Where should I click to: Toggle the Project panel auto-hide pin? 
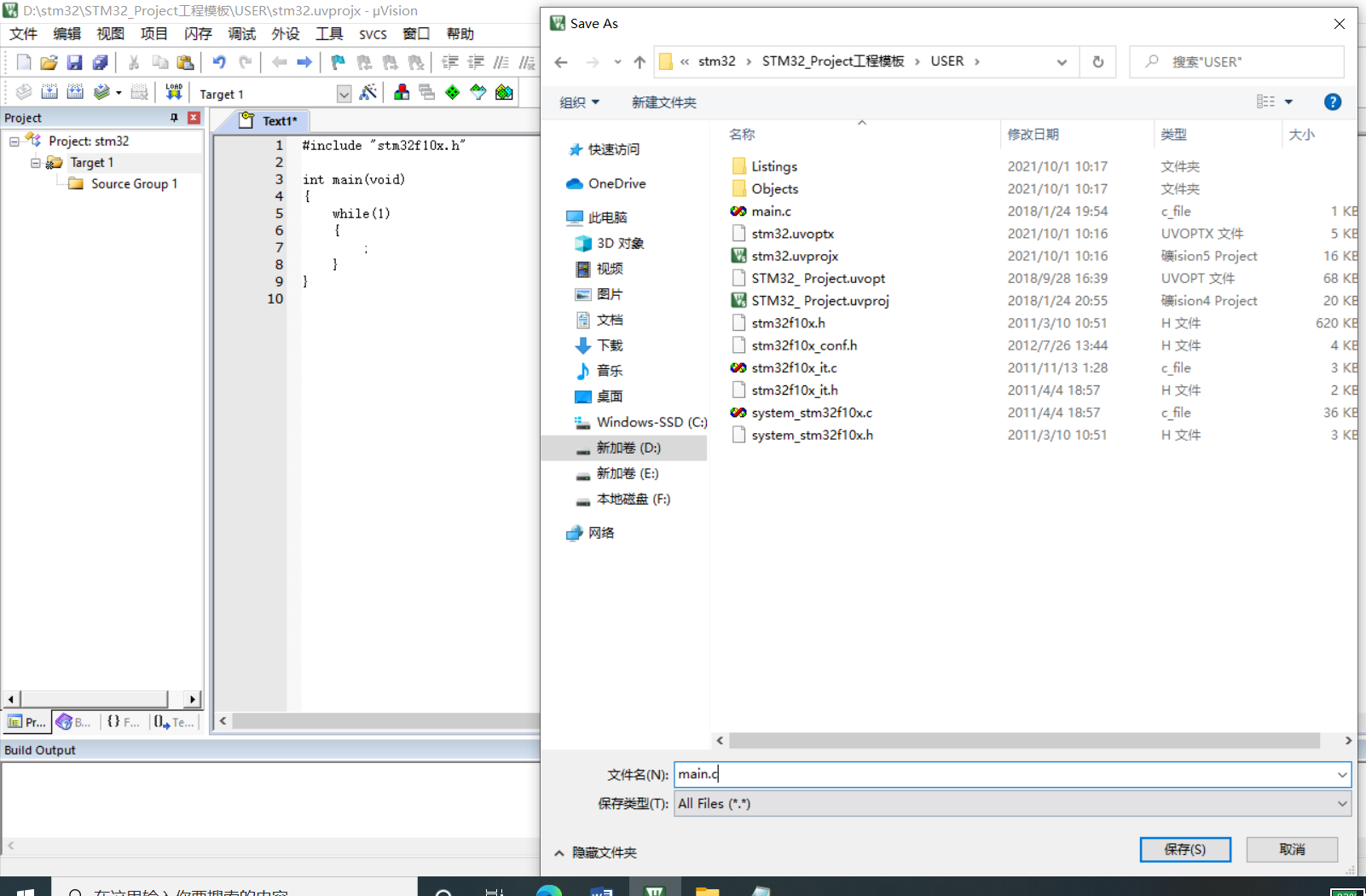(174, 118)
